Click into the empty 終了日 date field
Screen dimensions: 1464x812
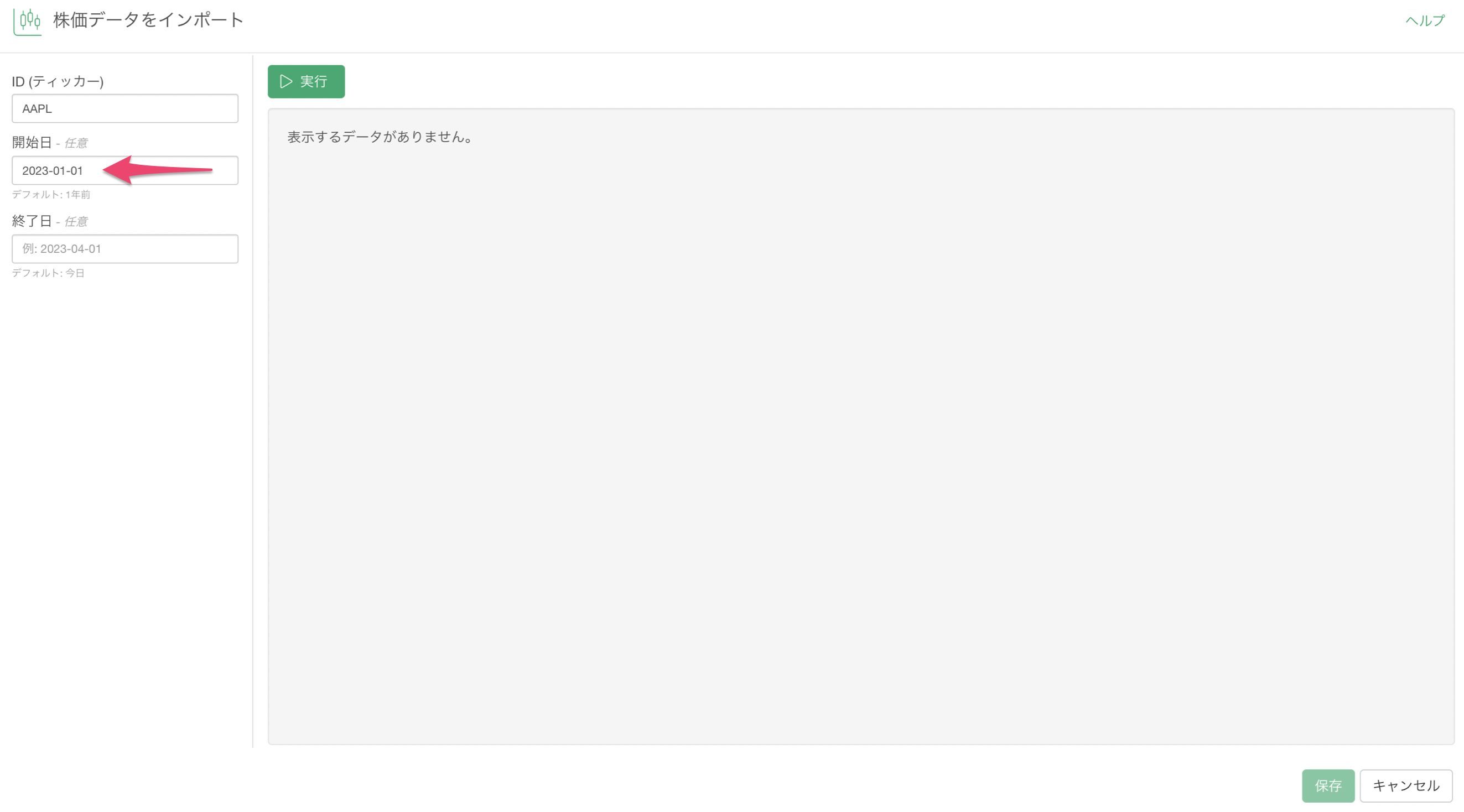coord(125,249)
